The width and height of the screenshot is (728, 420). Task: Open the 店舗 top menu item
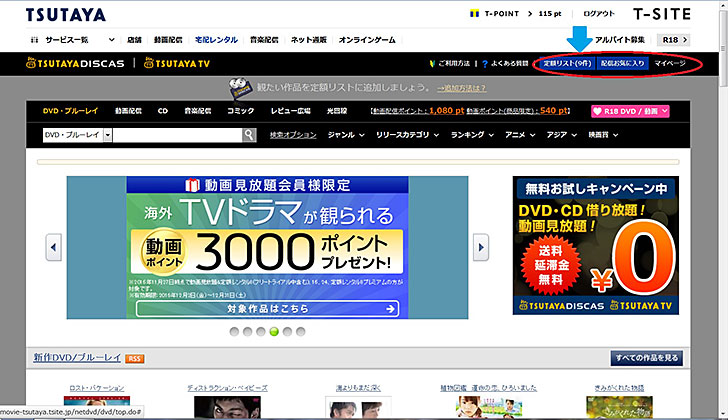pos(134,40)
